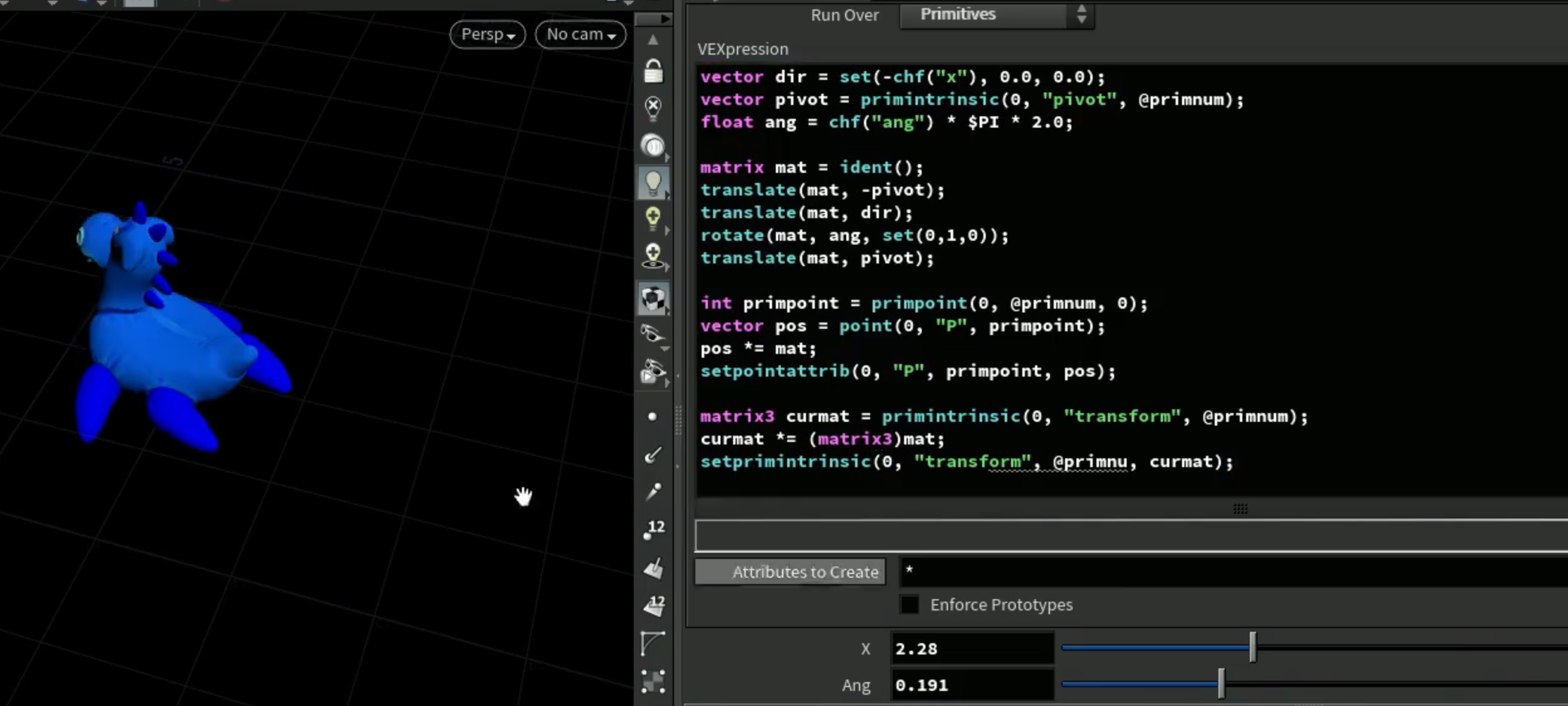Viewport: 1568px width, 706px height.
Task: Toggle primitive numbers display icon
Action: pos(654,605)
